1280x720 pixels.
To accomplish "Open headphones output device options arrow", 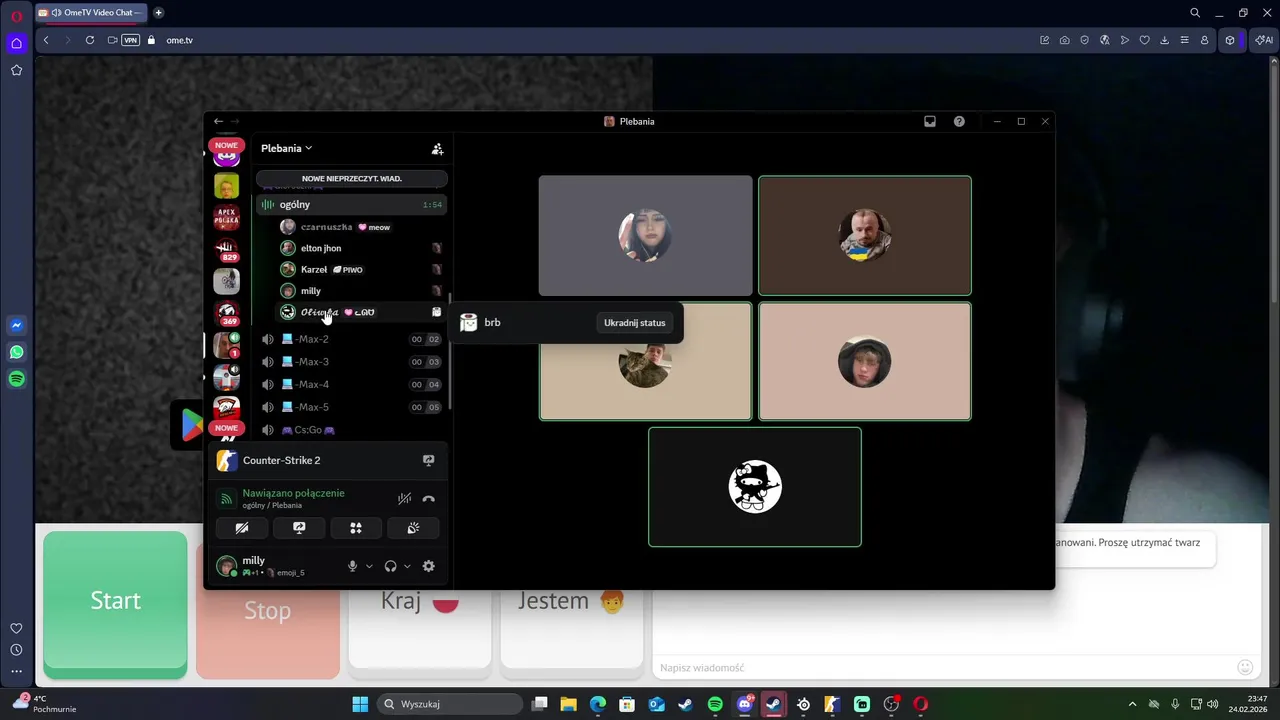I will point(407,566).
